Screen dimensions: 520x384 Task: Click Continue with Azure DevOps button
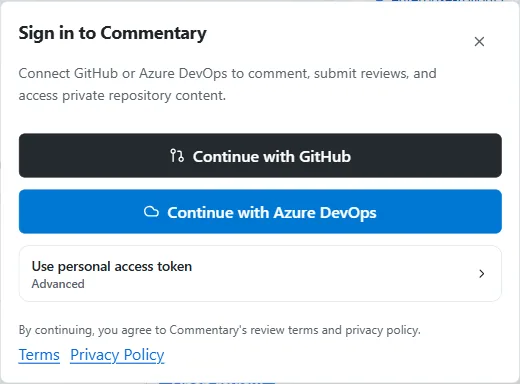[260, 211]
